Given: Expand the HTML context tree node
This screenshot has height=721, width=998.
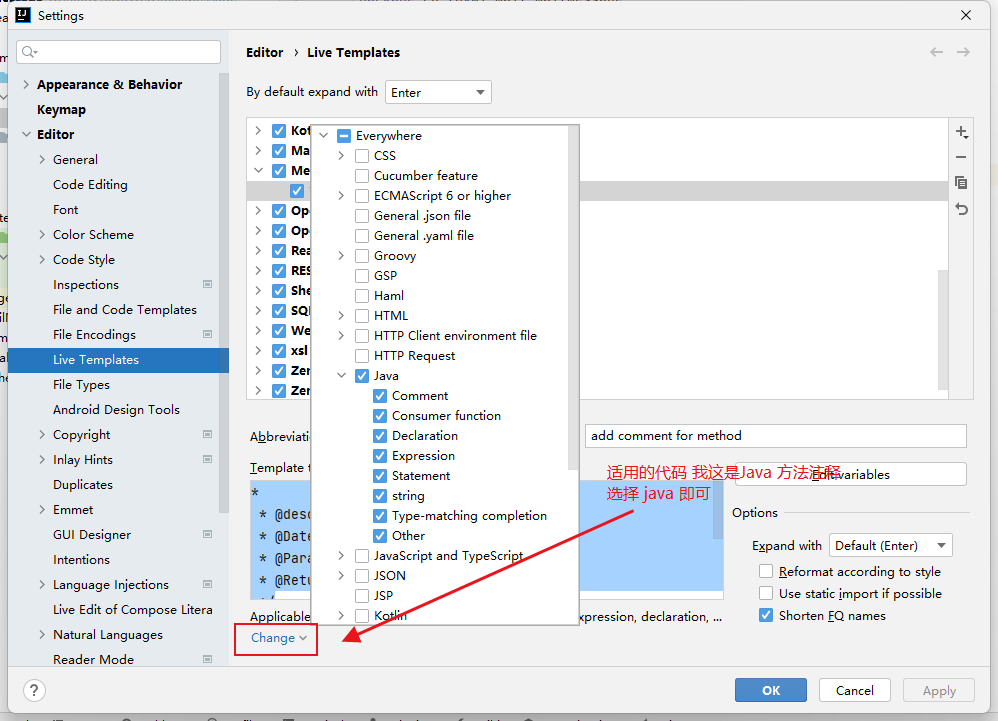Looking at the screenshot, I should coord(341,316).
